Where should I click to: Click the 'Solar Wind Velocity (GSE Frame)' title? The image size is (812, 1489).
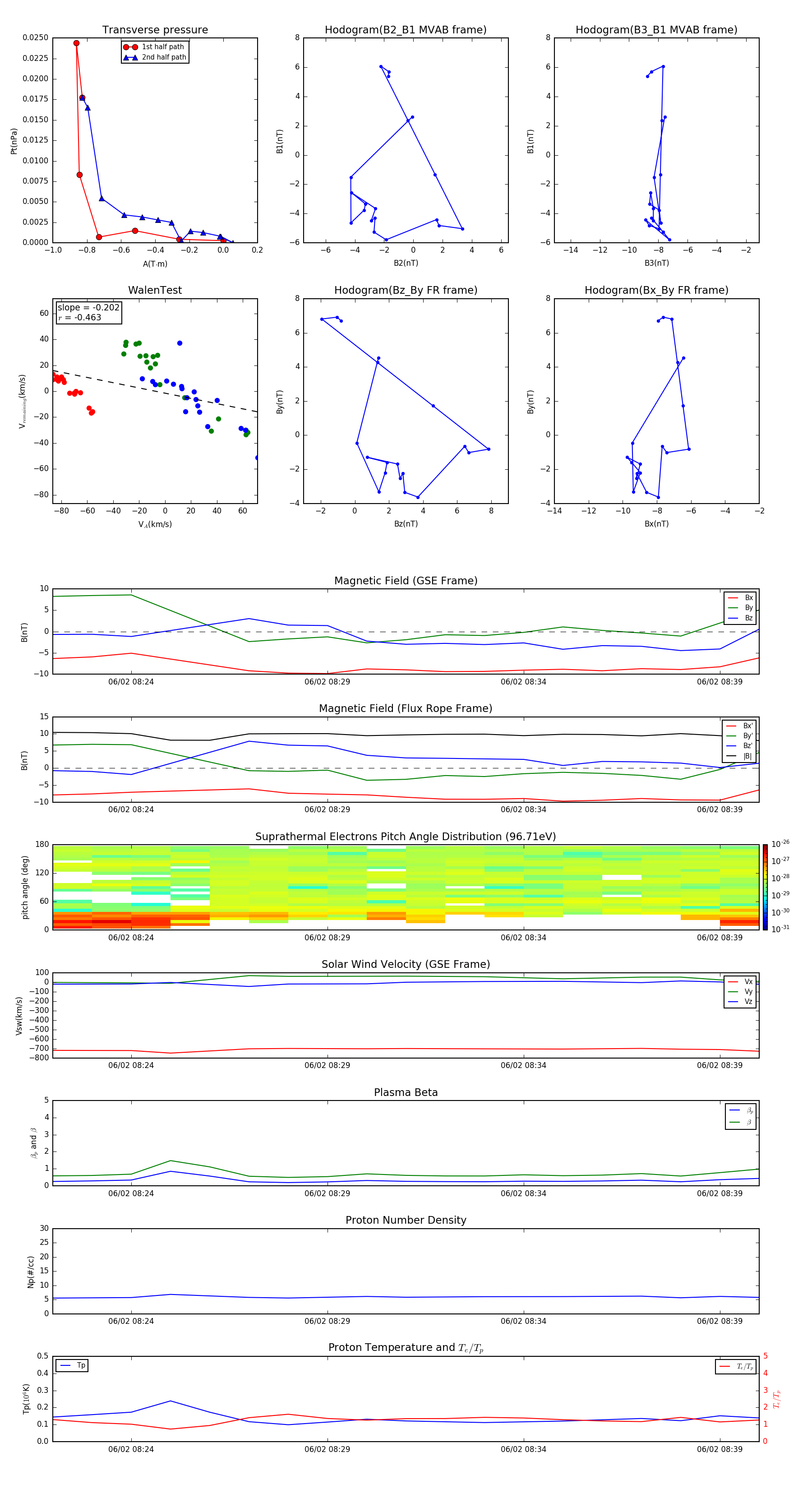[406, 964]
